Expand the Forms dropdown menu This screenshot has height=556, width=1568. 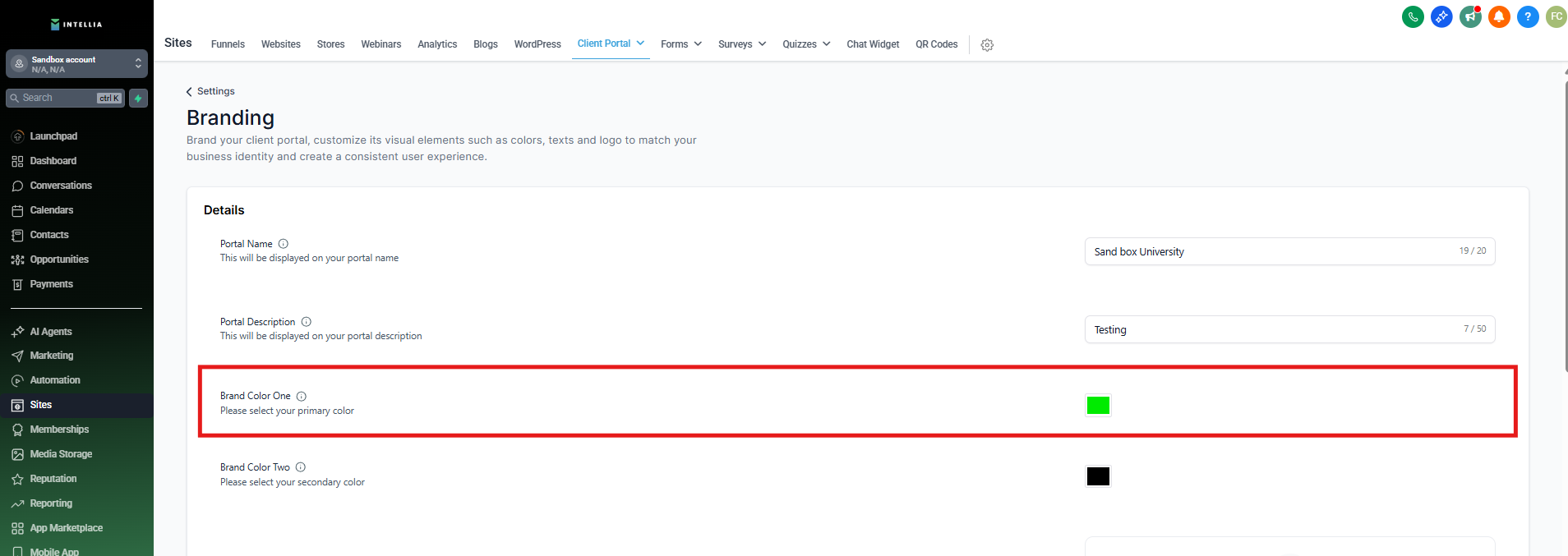click(x=681, y=44)
